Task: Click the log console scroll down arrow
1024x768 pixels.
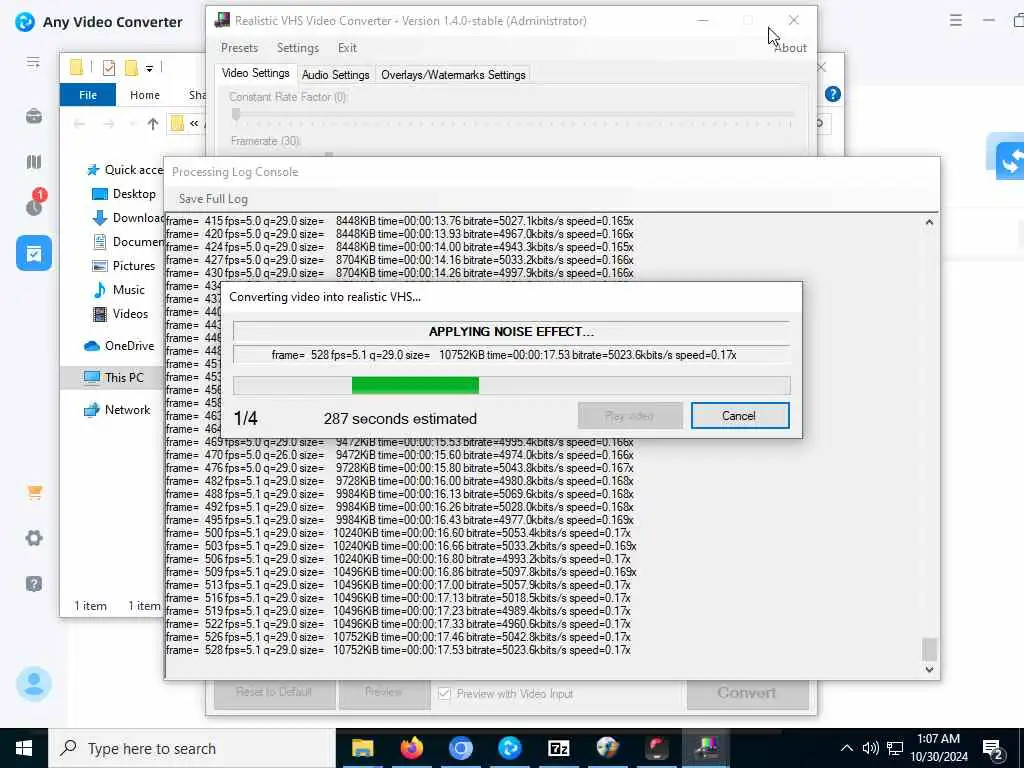Action: tap(929, 669)
